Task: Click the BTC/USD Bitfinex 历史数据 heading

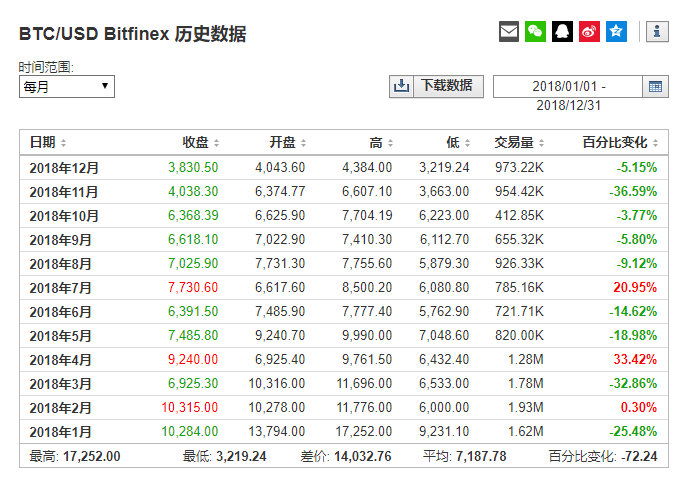Action: click(x=132, y=34)
